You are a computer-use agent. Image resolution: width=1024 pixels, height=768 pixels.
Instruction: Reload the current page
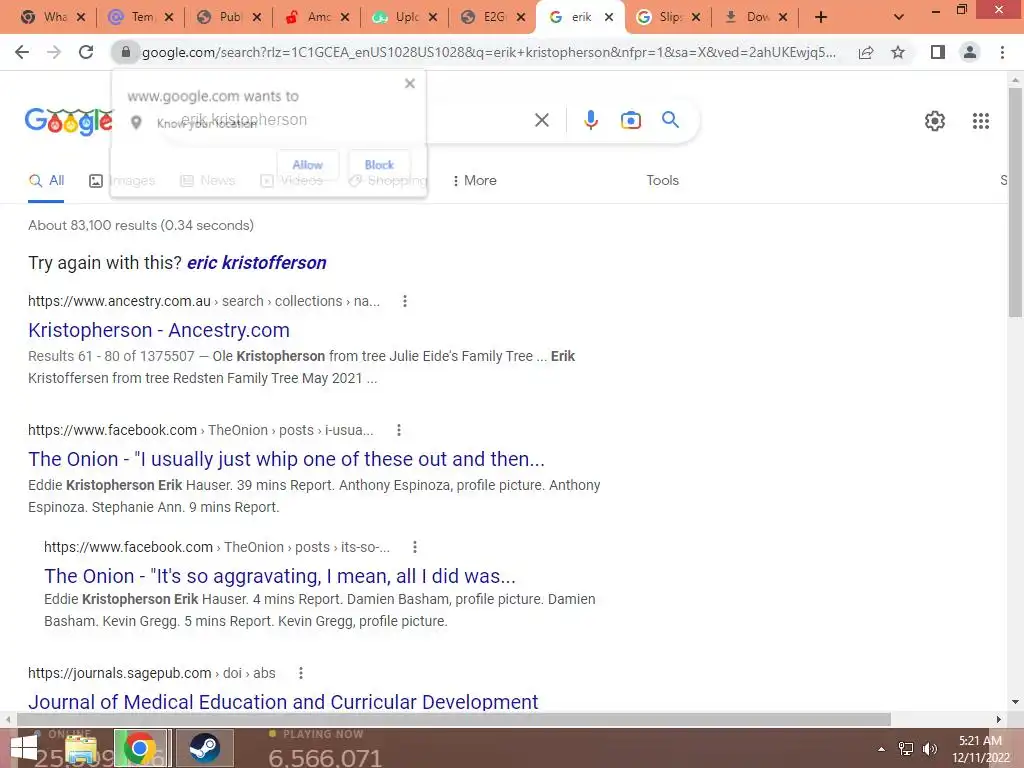pos(86,52)
